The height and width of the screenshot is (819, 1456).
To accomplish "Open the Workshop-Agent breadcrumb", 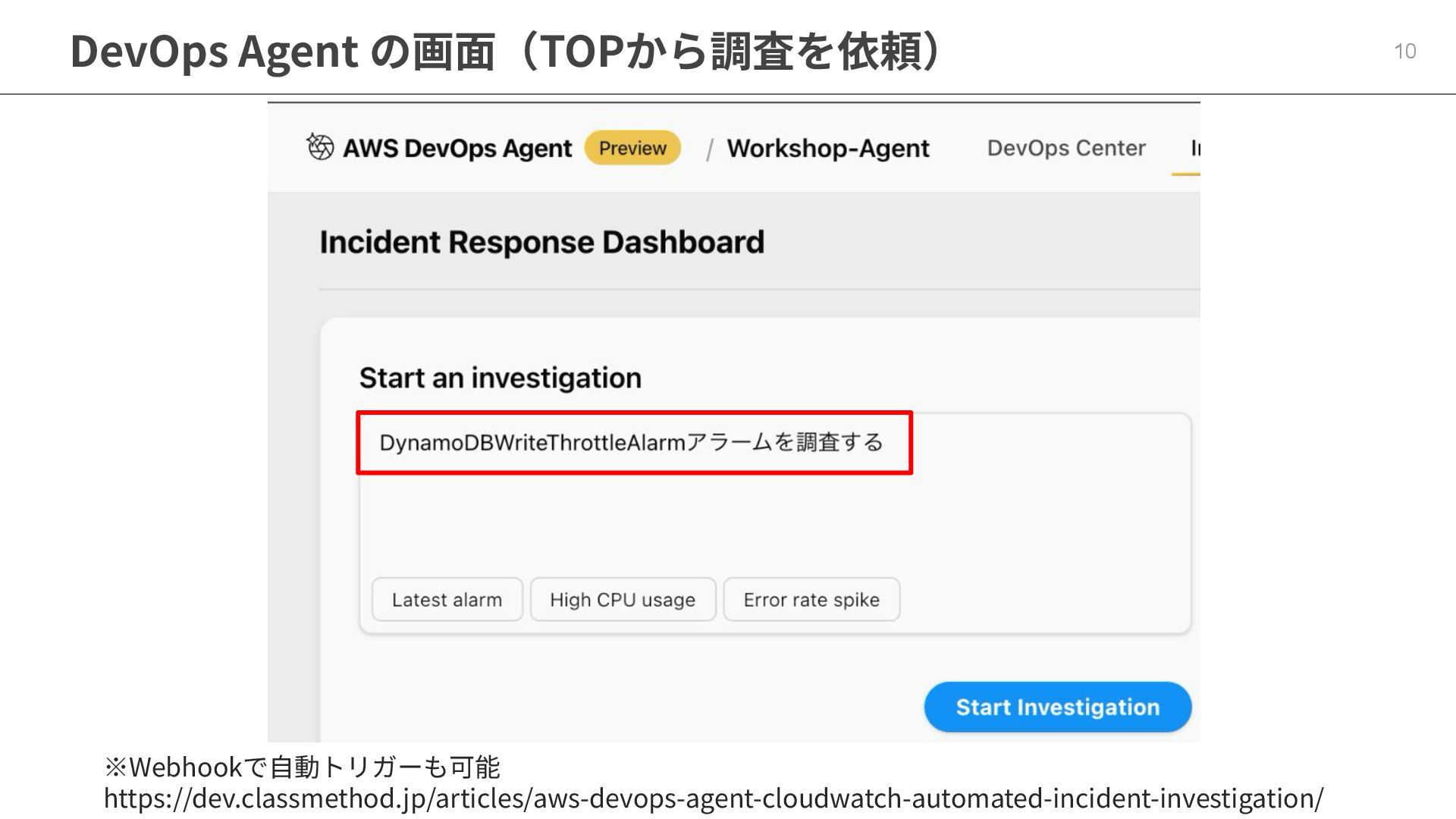I will click(x=827, y=148).
